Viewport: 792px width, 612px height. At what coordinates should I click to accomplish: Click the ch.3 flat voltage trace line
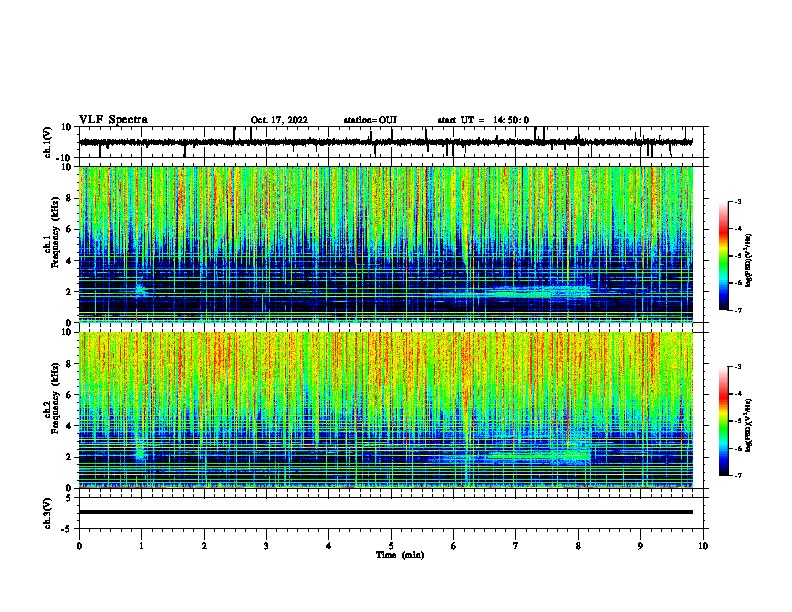click(x=386, y=512)
